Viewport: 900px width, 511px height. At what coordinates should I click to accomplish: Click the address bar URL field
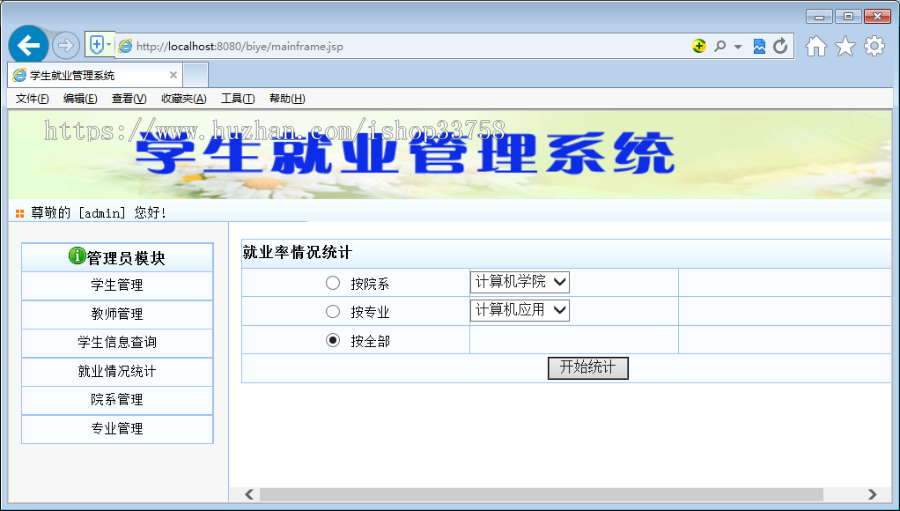click(x=402, y=46)
